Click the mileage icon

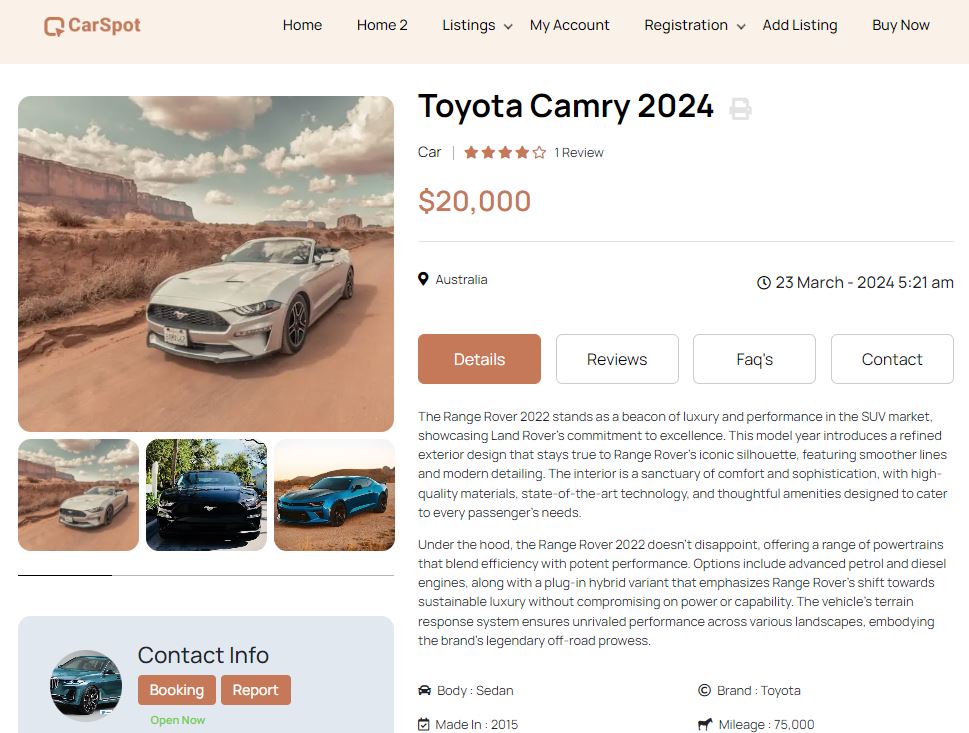point(705,724)
